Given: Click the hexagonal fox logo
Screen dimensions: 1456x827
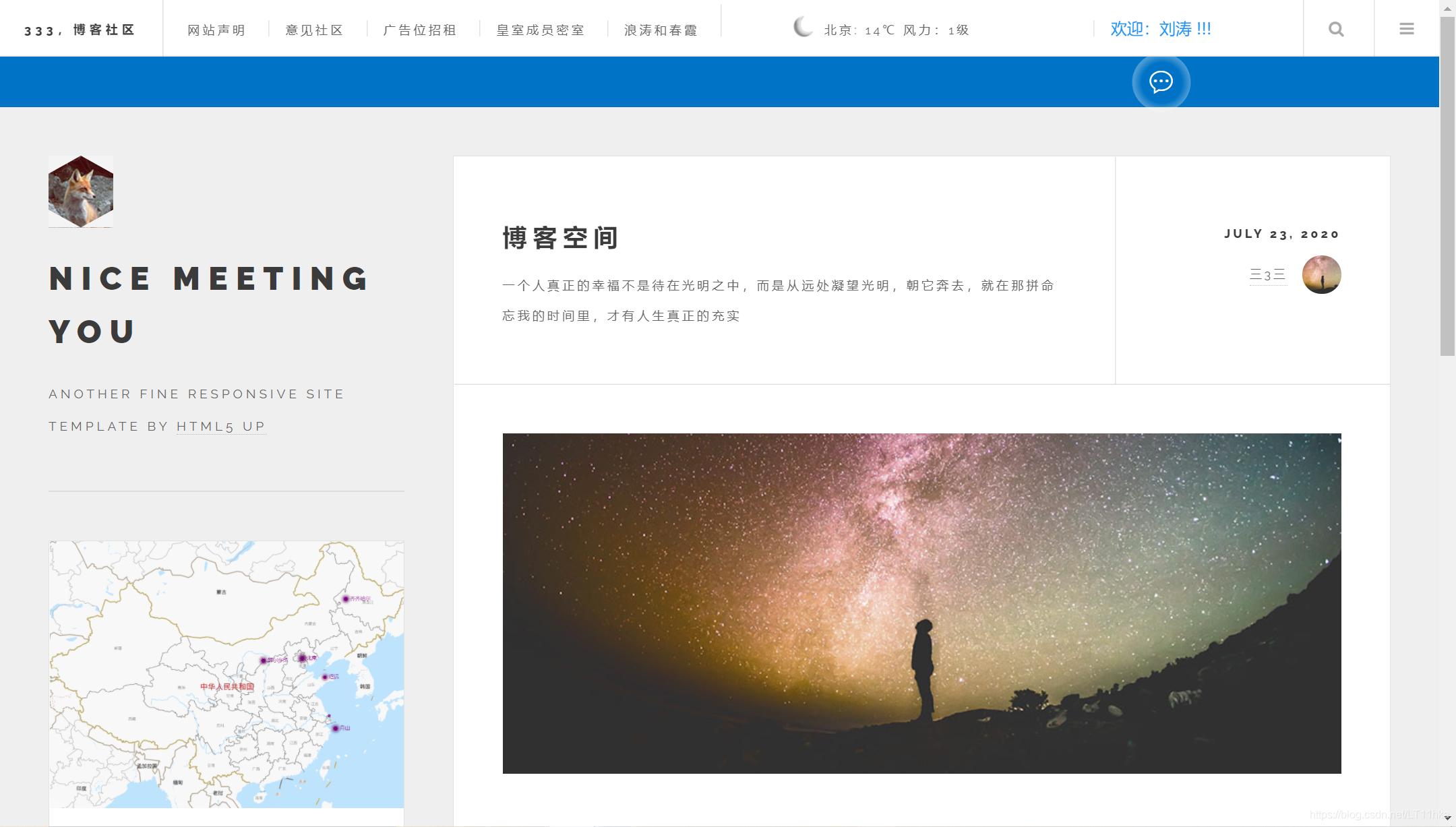Looking at the screenshot, I should [81, 191].
